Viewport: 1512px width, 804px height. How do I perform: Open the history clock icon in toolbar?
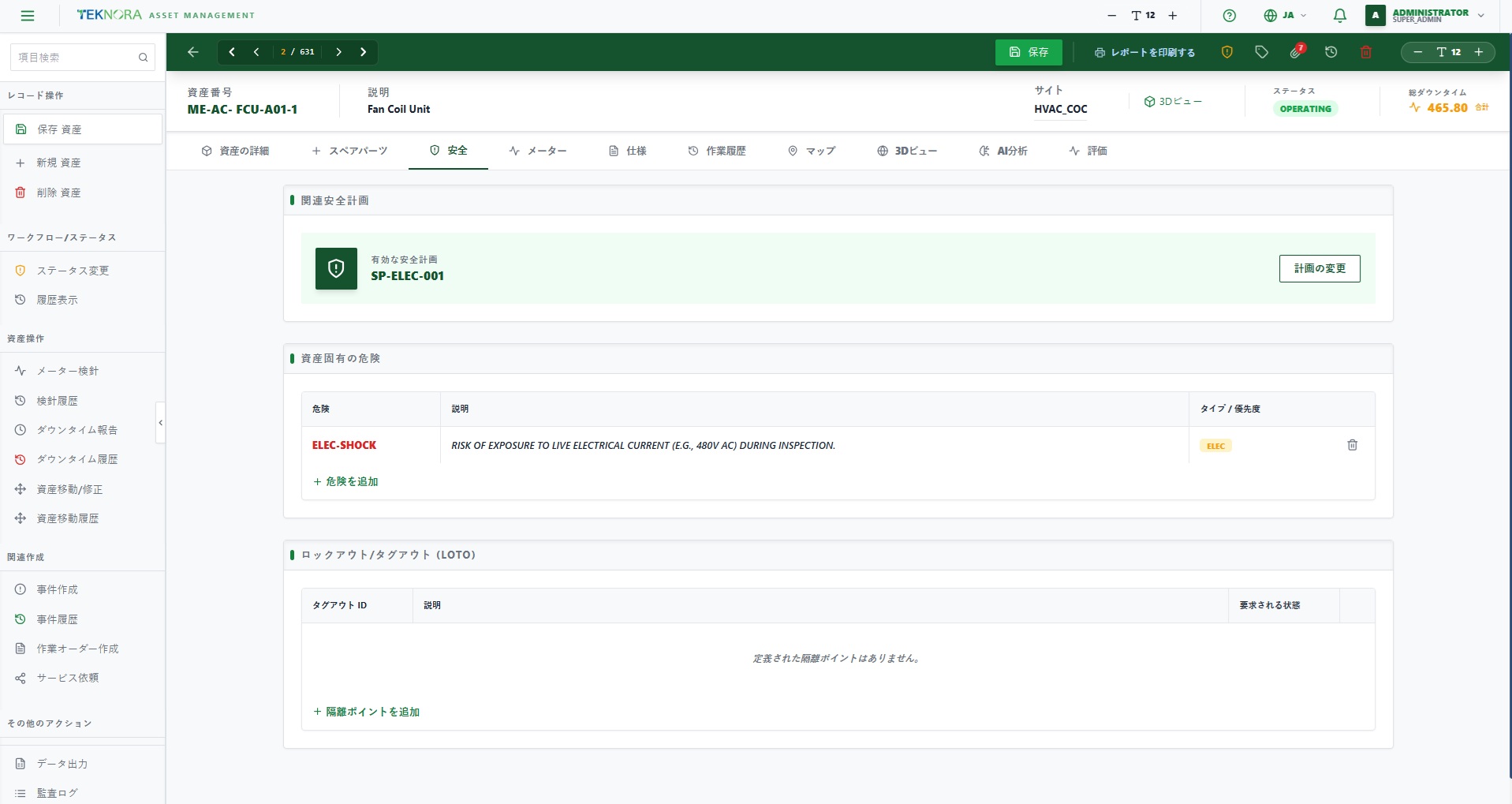point(1331,52)
